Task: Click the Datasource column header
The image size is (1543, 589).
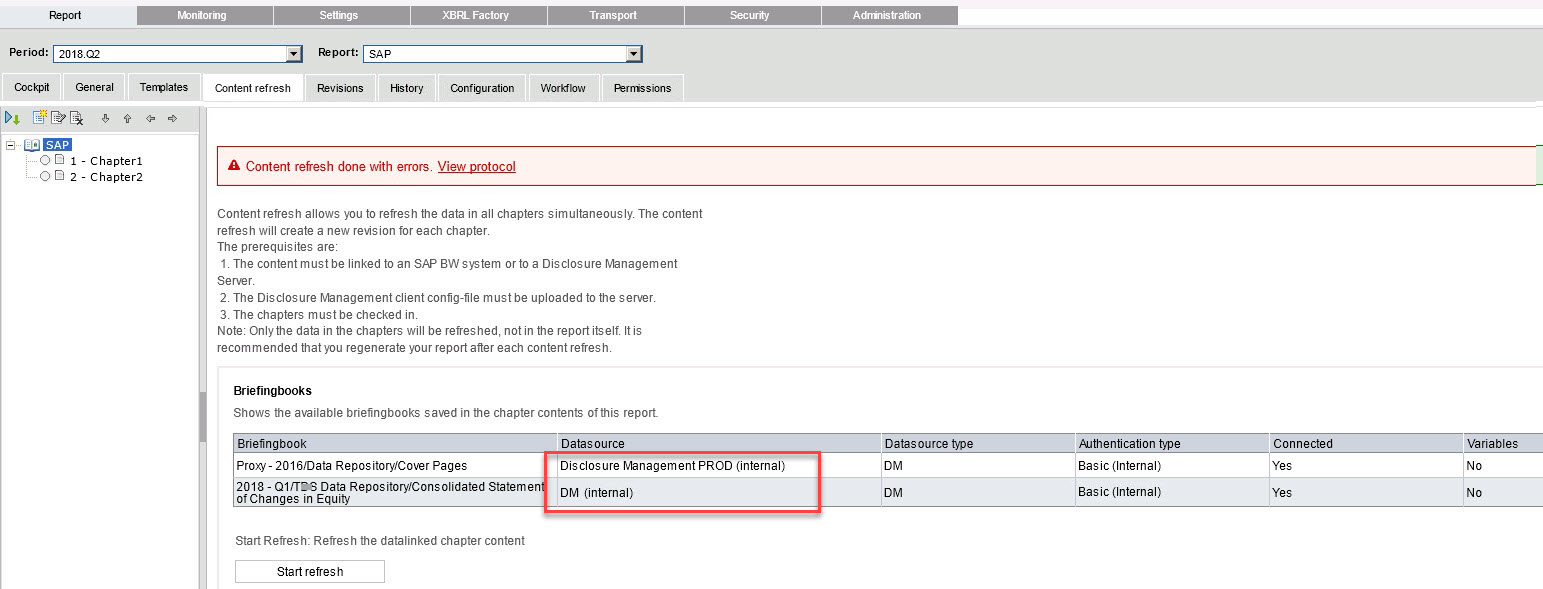Action: (720, 443)
